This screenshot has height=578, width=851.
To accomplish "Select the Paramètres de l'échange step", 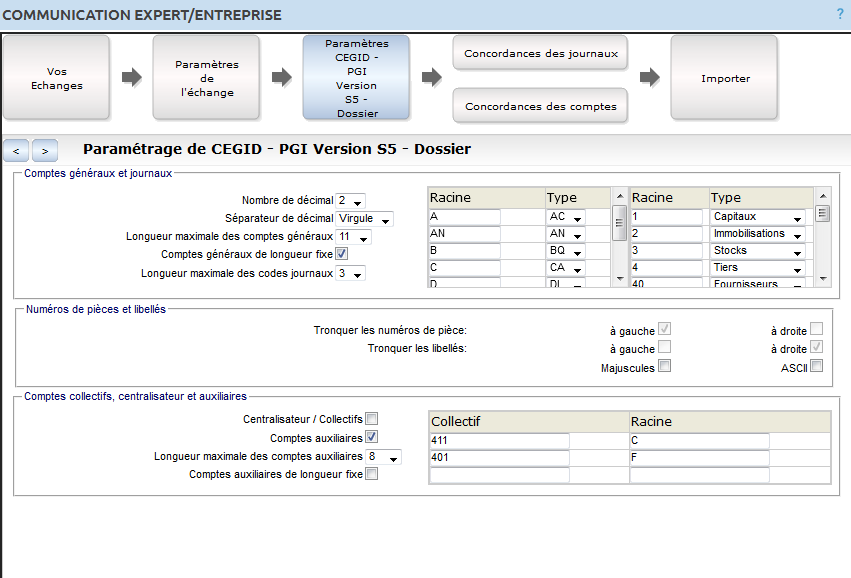I will (x=206, y=77).
